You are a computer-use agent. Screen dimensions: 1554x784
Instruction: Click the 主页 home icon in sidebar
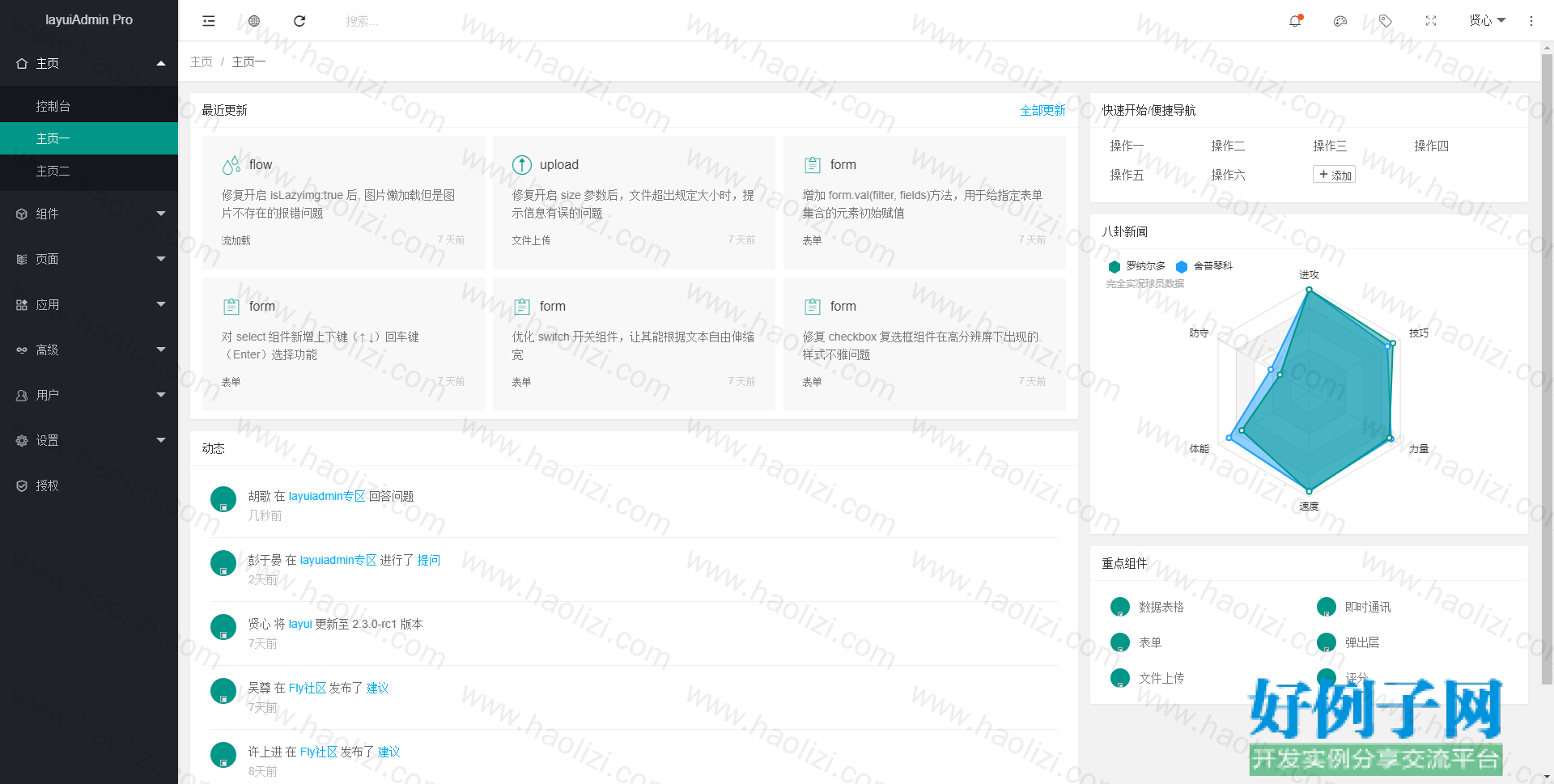pos(22,63)
